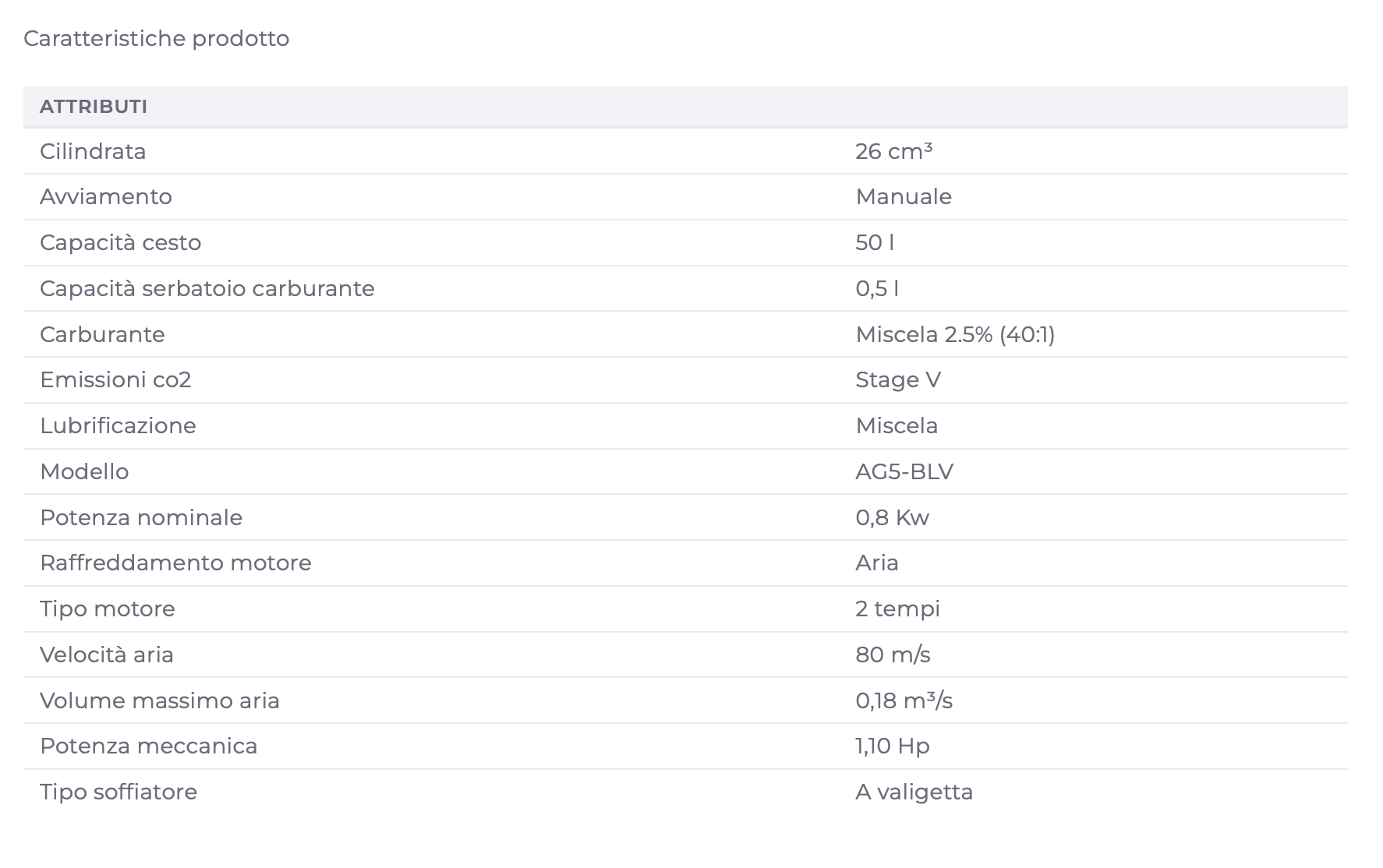Screen dimensions: 1383x868
Task: Click the Lubrificazione row label
Action: (118, 425)
